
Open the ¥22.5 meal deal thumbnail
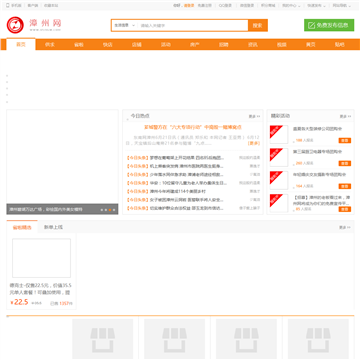(41, 258)
